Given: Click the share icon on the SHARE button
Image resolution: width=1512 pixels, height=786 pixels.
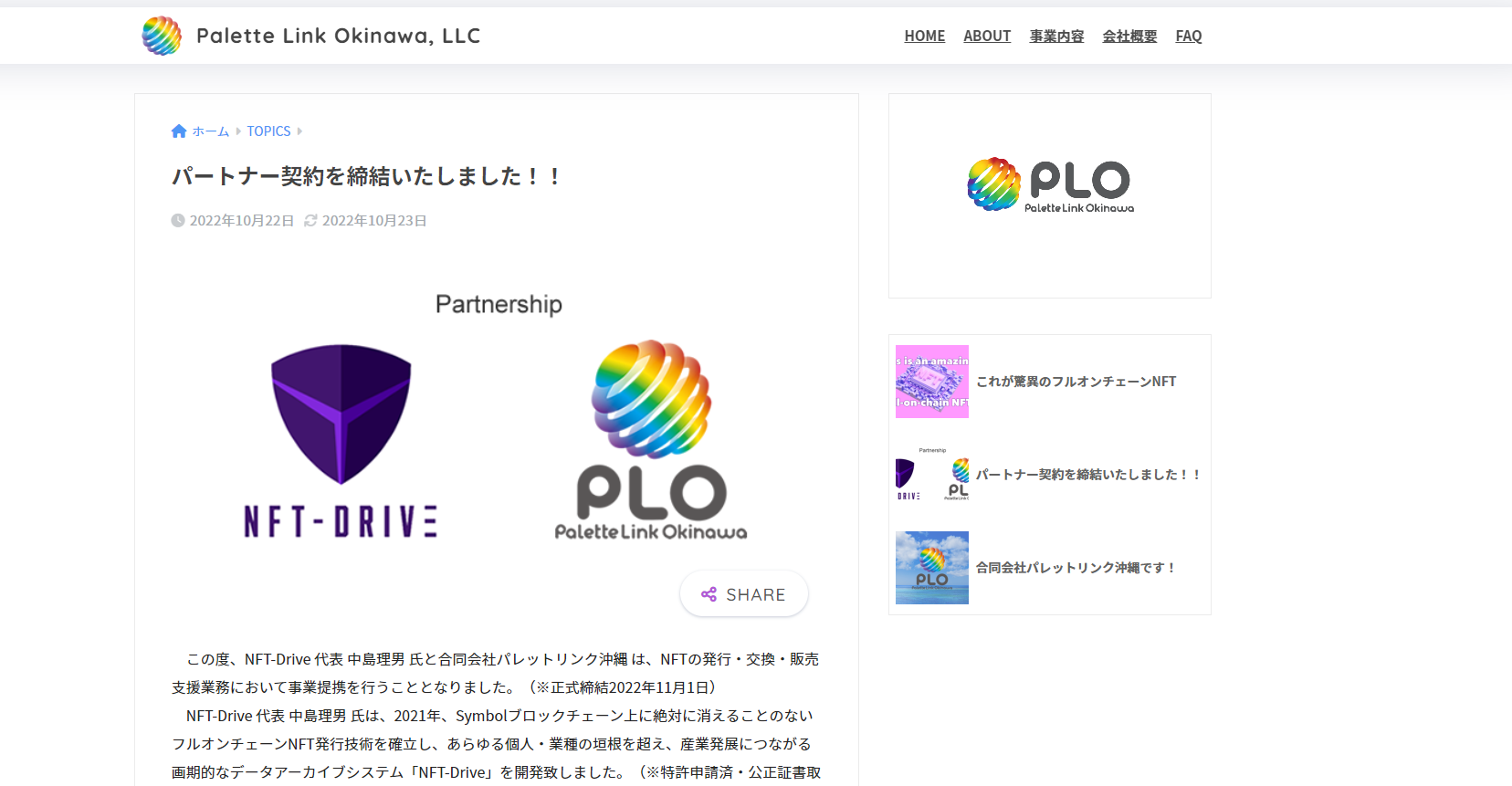Looking at the screenshot, I should point(709,594).
